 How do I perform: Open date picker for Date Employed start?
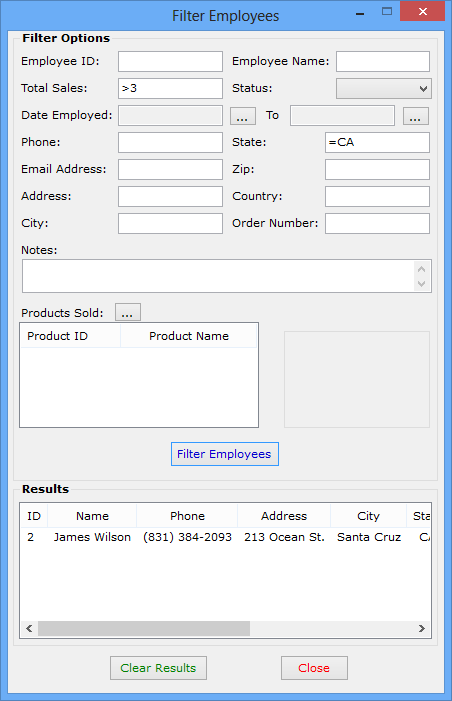pos(243,116)
